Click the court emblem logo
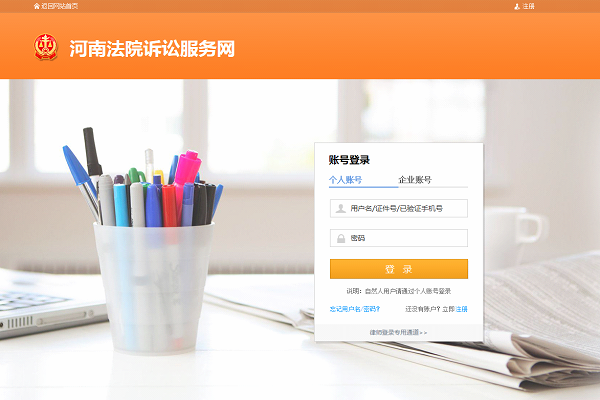 46,47
